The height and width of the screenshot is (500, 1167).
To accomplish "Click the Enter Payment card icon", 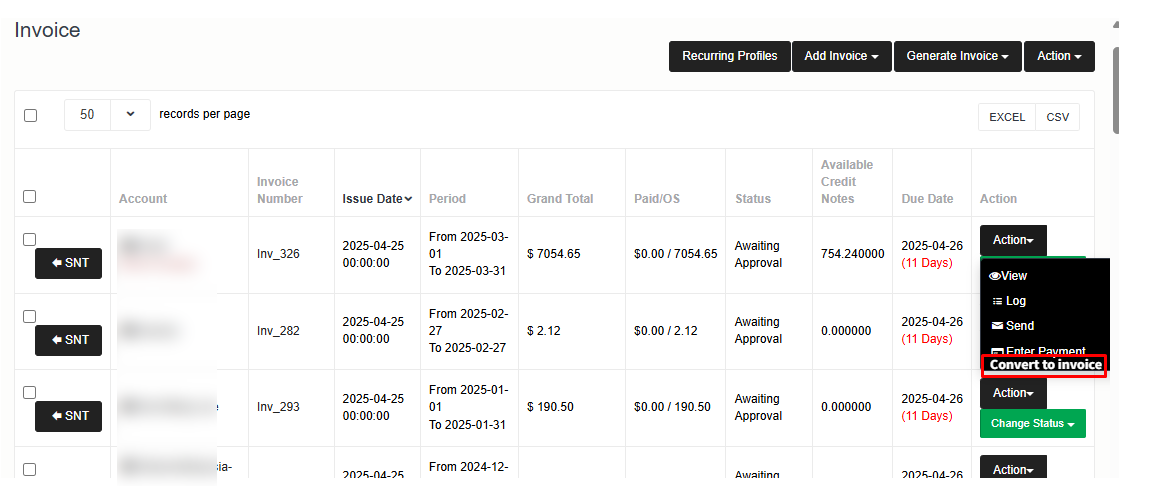I will tap(995, 351).
